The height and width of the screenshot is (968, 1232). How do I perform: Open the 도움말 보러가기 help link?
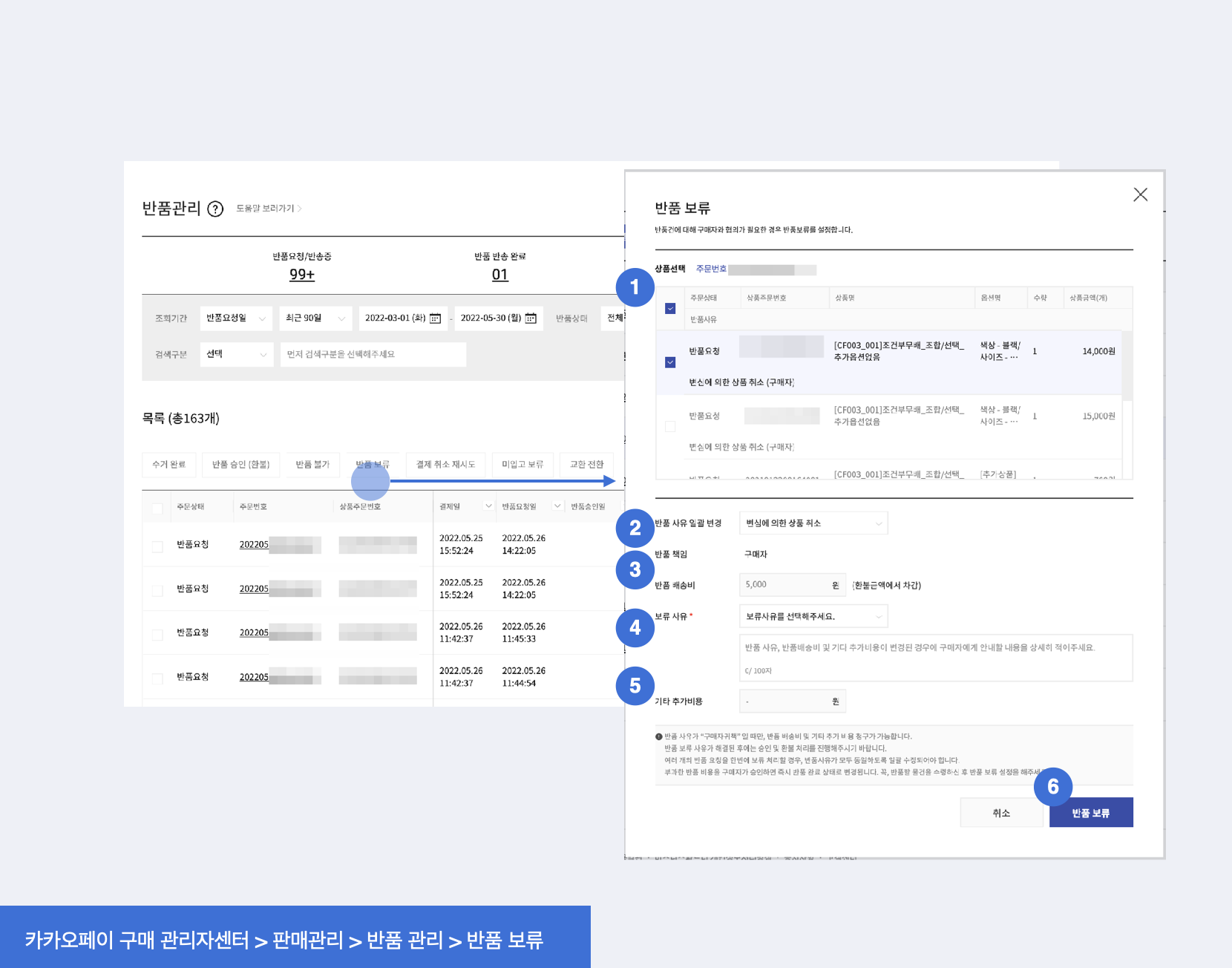click(269, 209)
